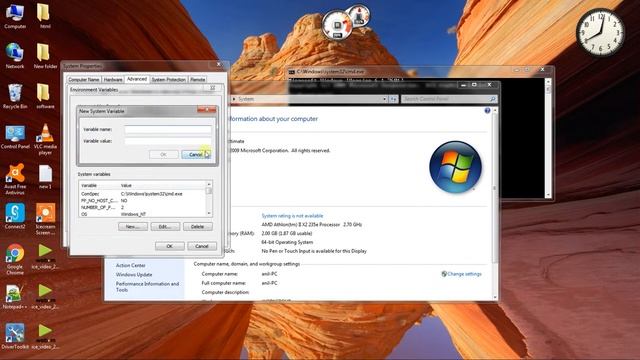Open the new 1 file icon

coord(45,176)
